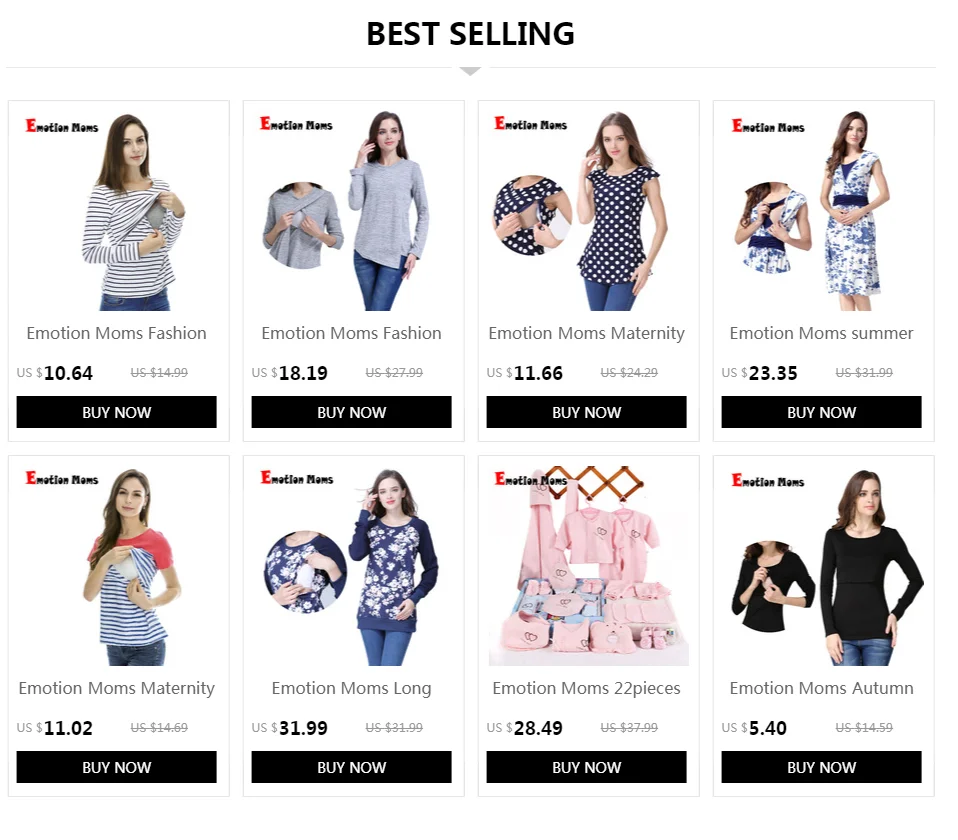Open the gray long-sleeve top product image

pyautogui.click(x=351, y=210)
